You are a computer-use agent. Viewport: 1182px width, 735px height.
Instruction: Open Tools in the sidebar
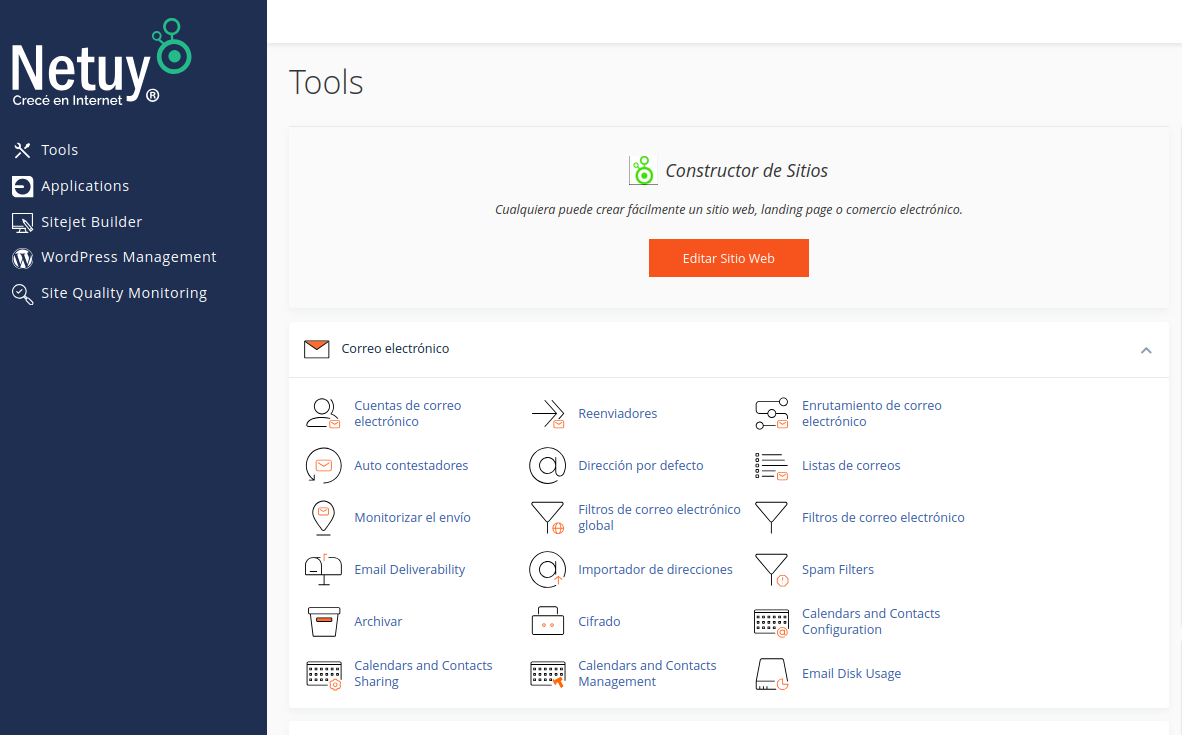pos(59,150)
